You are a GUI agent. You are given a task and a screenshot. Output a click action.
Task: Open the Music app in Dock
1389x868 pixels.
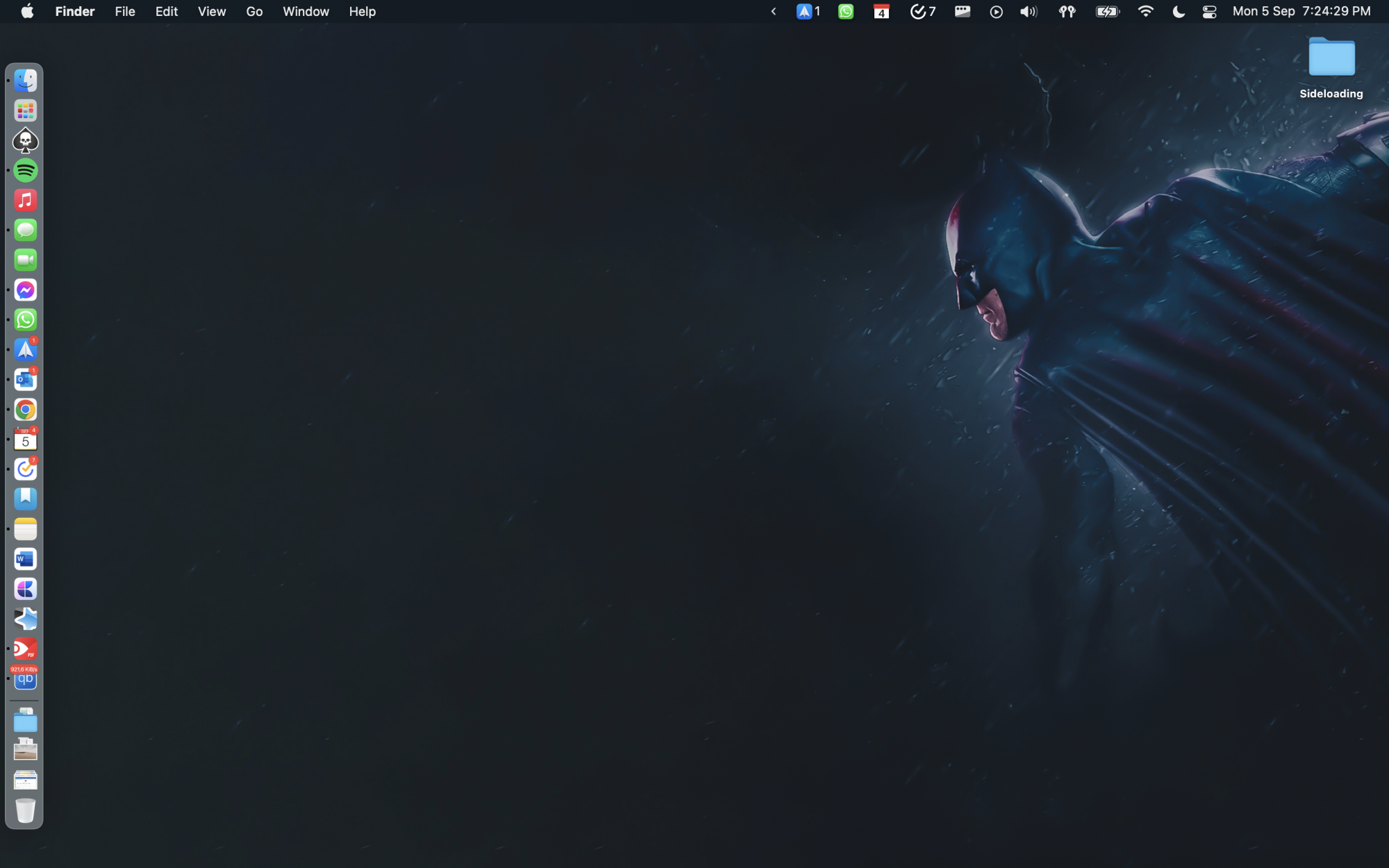pyautogui.click(x=25, y=200)
